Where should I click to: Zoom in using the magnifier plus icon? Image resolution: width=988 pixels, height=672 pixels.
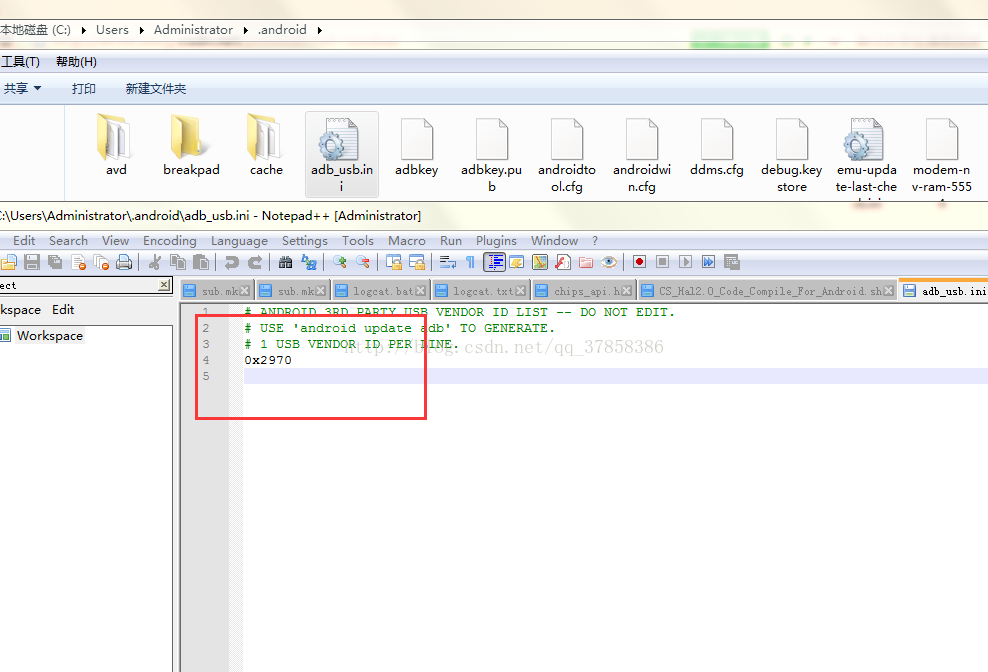[340, 262]
